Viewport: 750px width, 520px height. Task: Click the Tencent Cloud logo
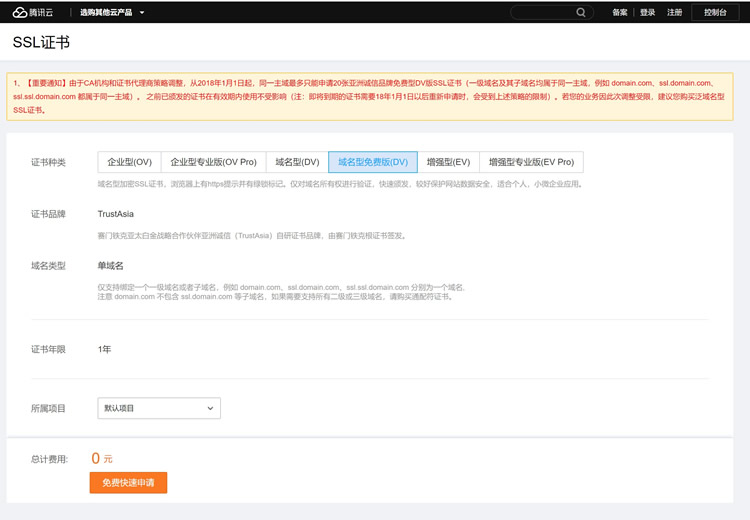coord(34,12)
